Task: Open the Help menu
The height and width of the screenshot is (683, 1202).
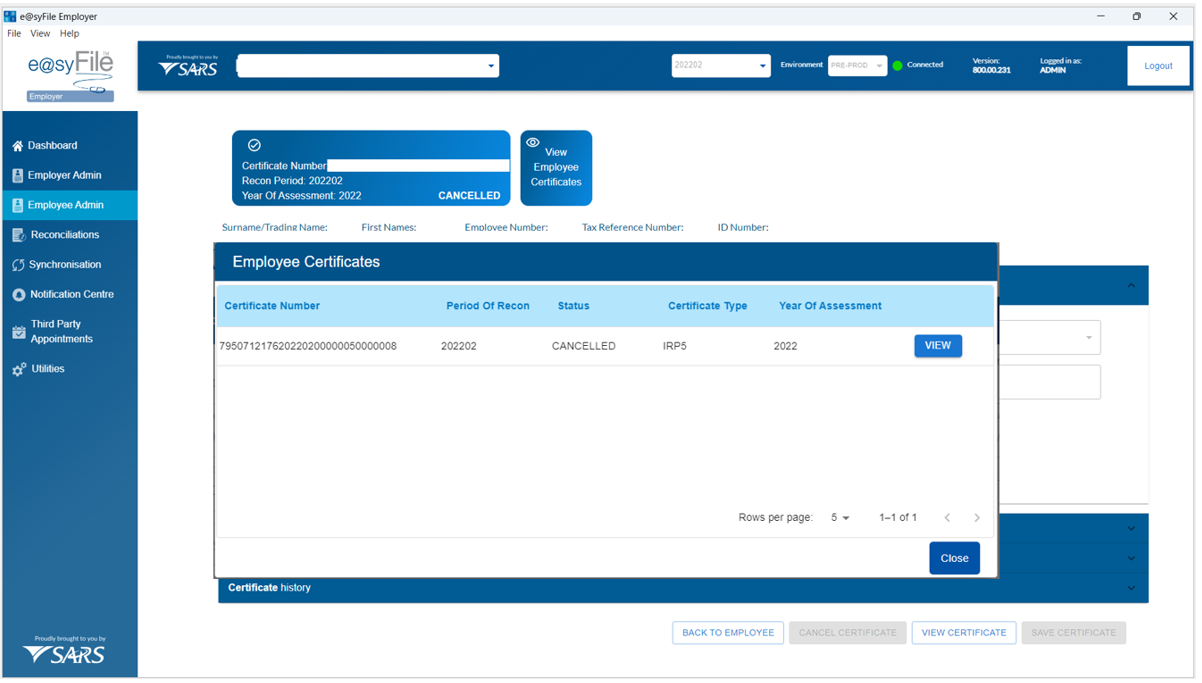Action: click(69, 34)
